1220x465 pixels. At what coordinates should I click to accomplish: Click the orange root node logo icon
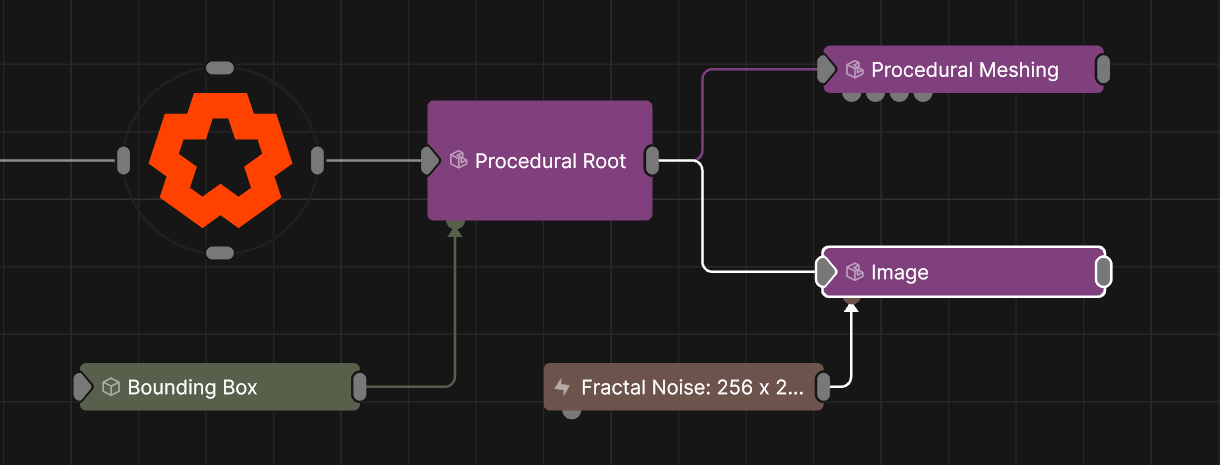[220, 160]
